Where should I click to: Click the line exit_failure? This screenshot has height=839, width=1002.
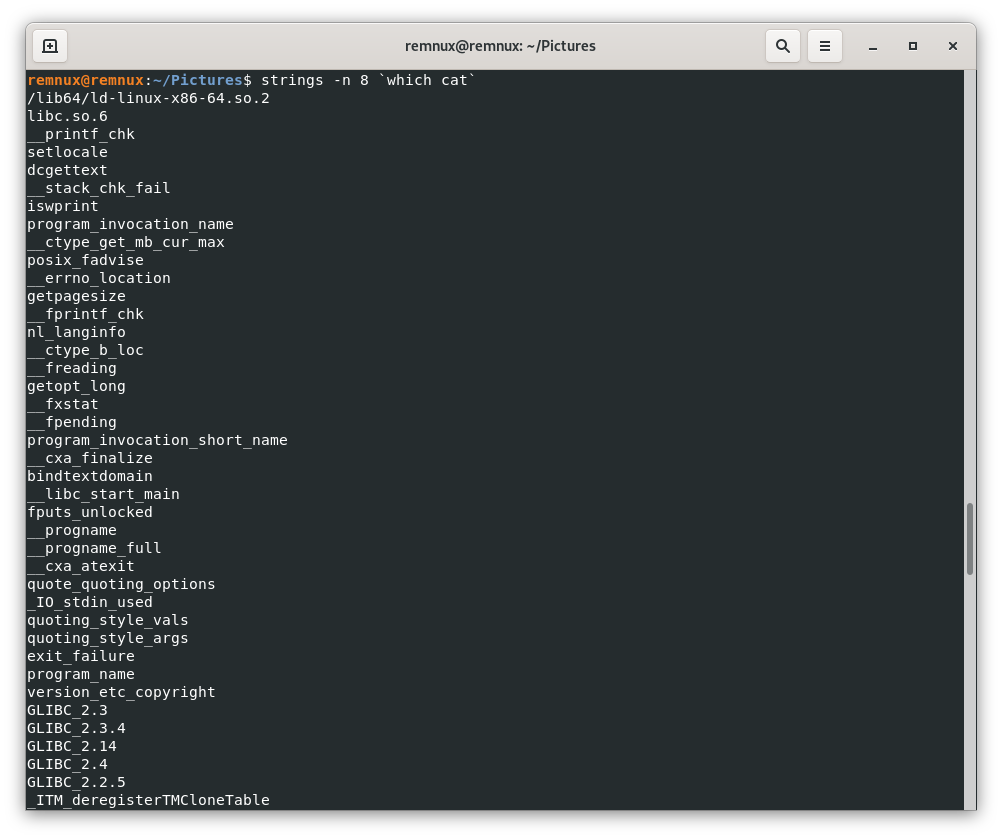(x=81, y=656)
